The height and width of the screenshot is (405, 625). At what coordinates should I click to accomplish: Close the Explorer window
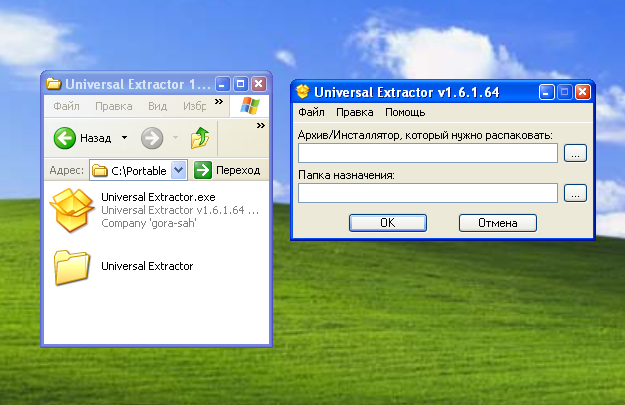coord(259,84)
